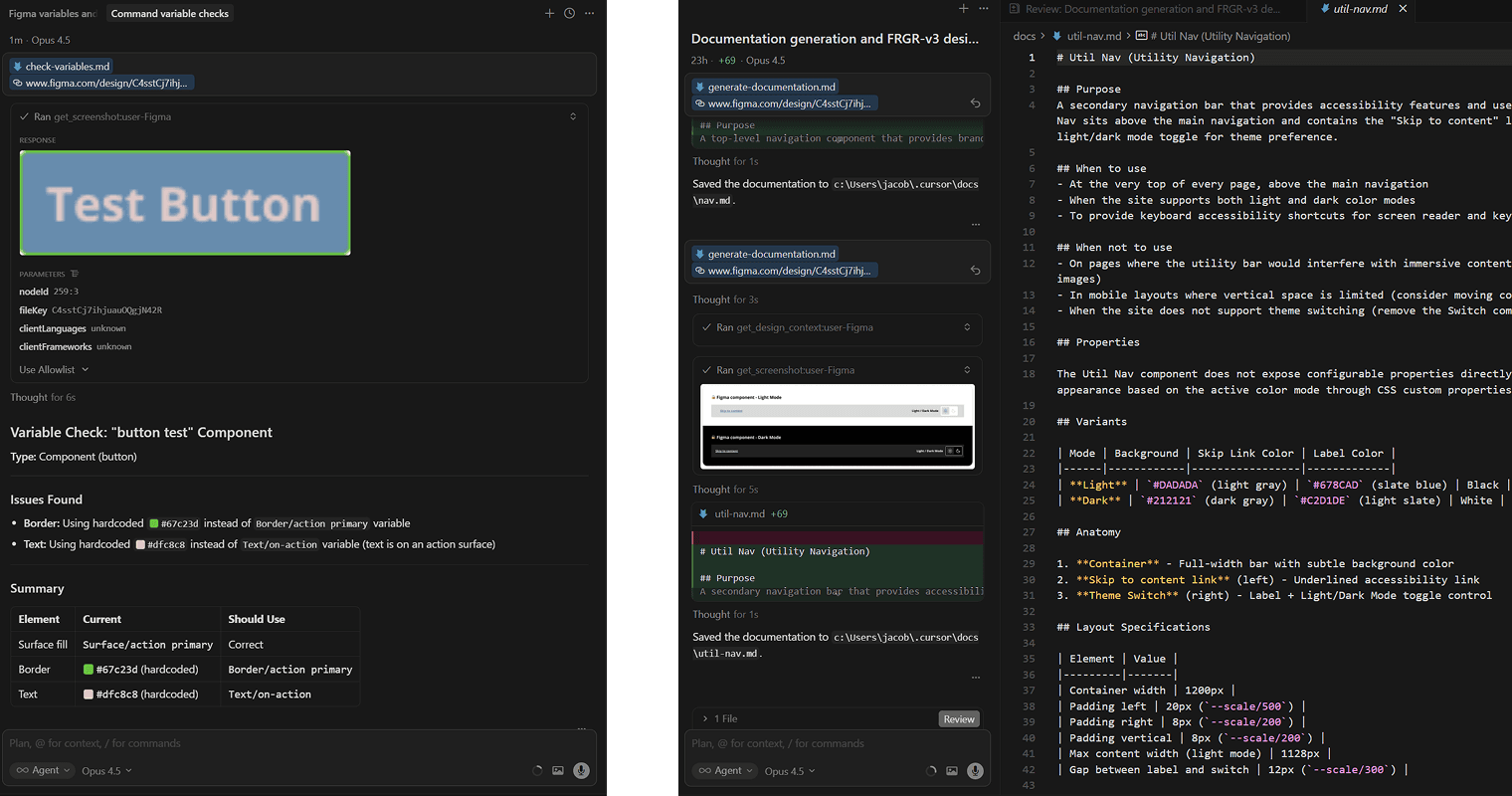Click the parameters format icon next to PARAMETERS
Image resolution: width=1512 pixels, height=796 pixels.
(75, 274)
